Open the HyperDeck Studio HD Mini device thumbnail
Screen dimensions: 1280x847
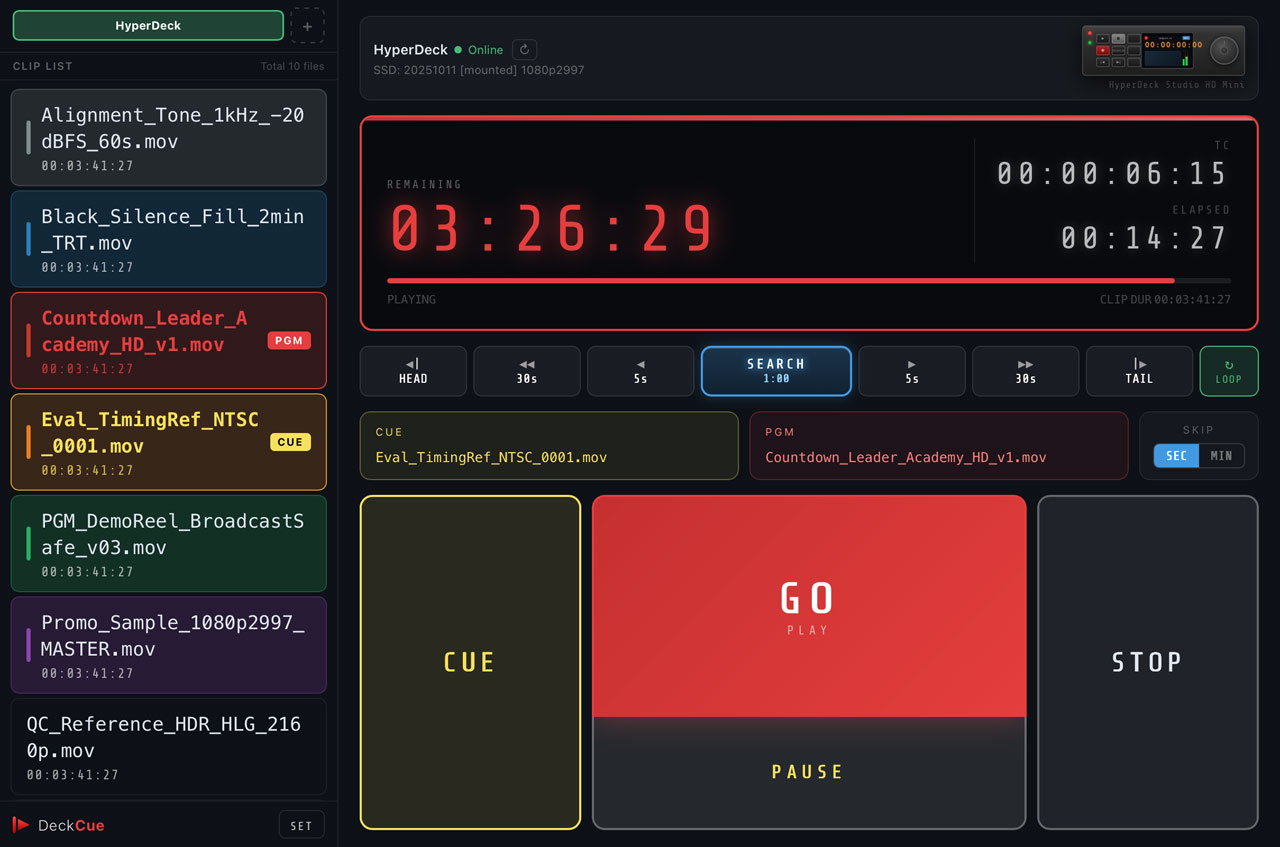1163,52
